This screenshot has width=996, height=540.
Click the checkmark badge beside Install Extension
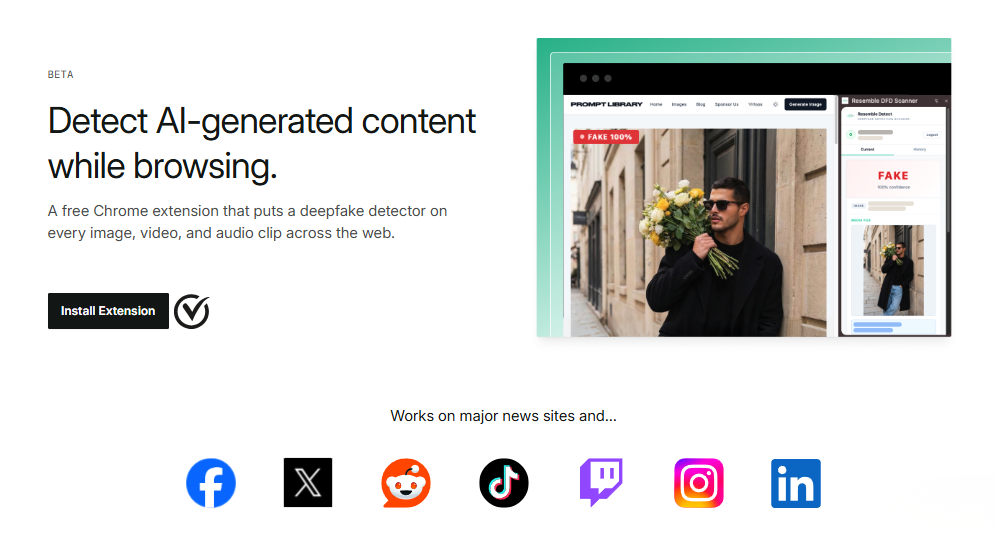192,311
